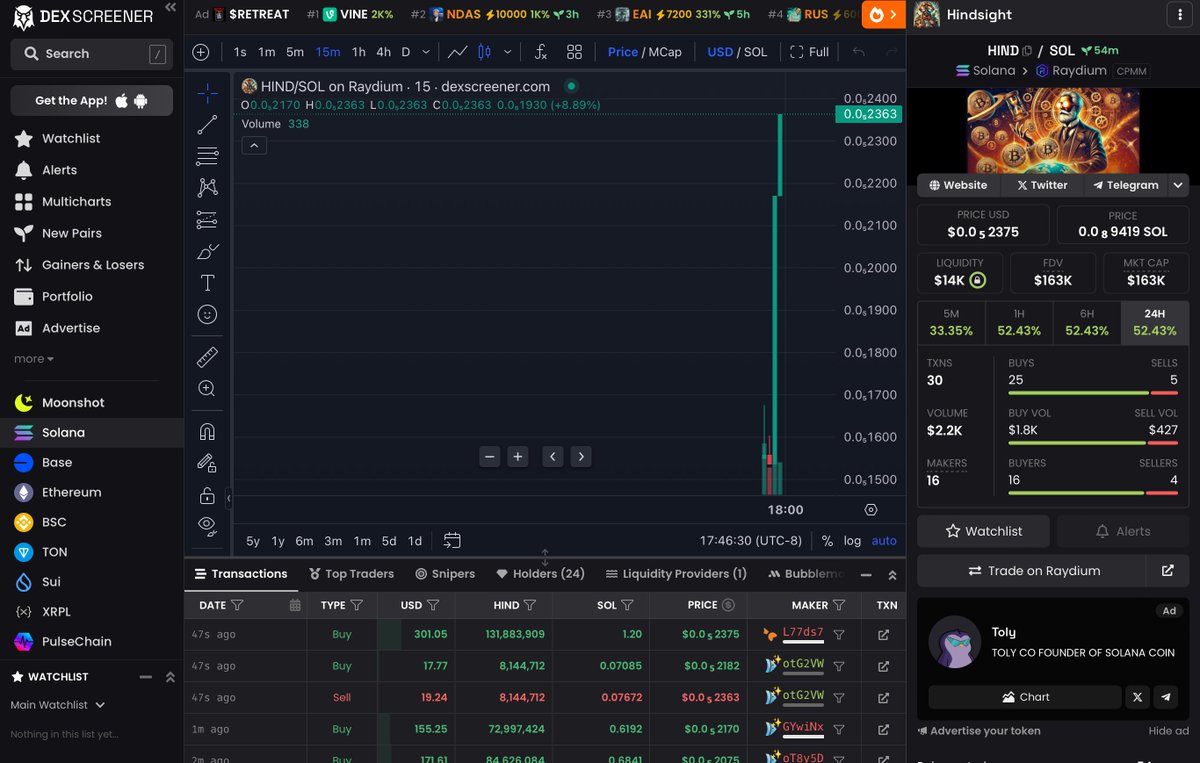This screenshot has height=763, width=1200.
Task: Add a symbol to compare with plus icon
Action: (x=200, y=52)
